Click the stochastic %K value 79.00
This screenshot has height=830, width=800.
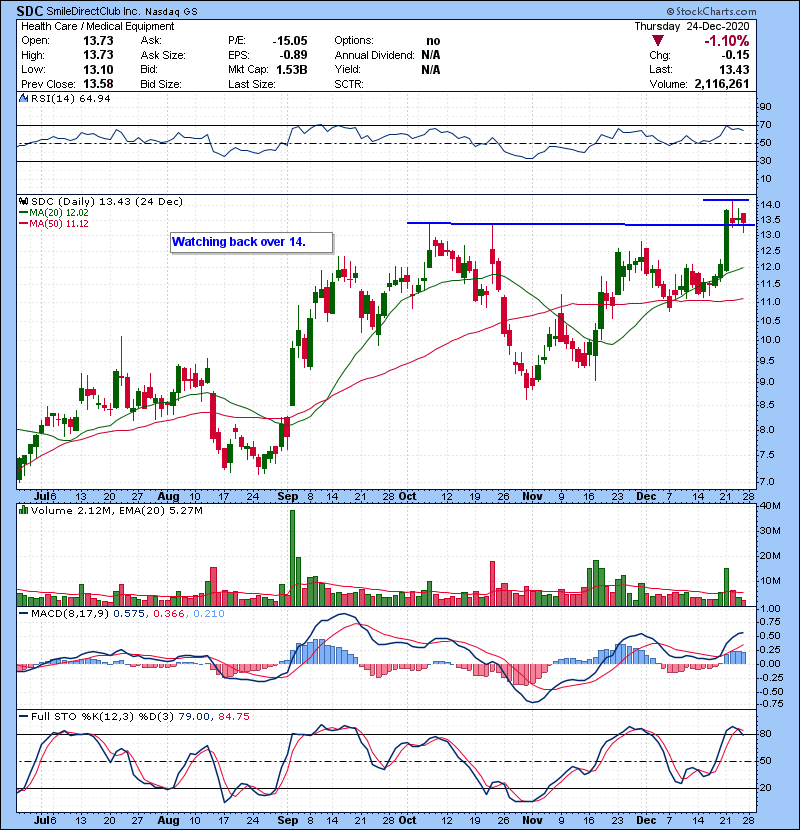(x=194, y=717)
